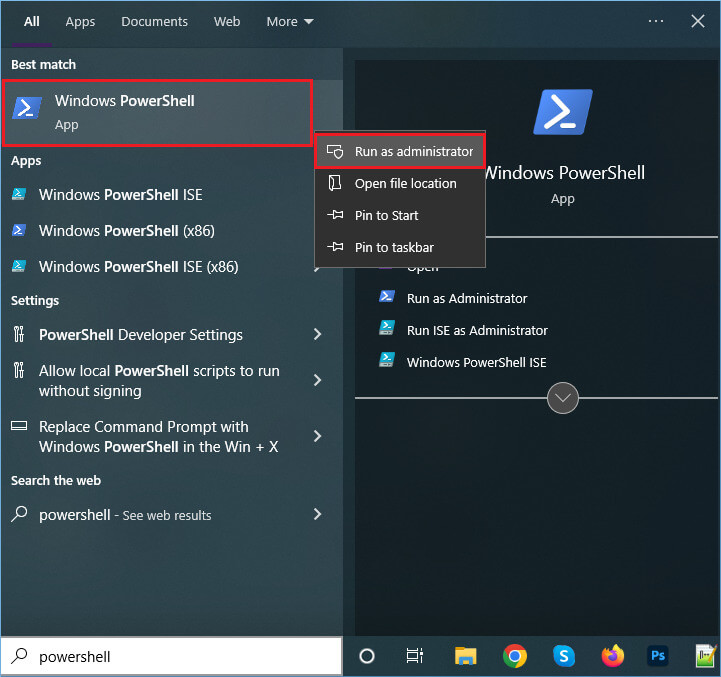The image size is (721, 677).
Task: Select Run as administrator in context menu
Action: point(400,151)
